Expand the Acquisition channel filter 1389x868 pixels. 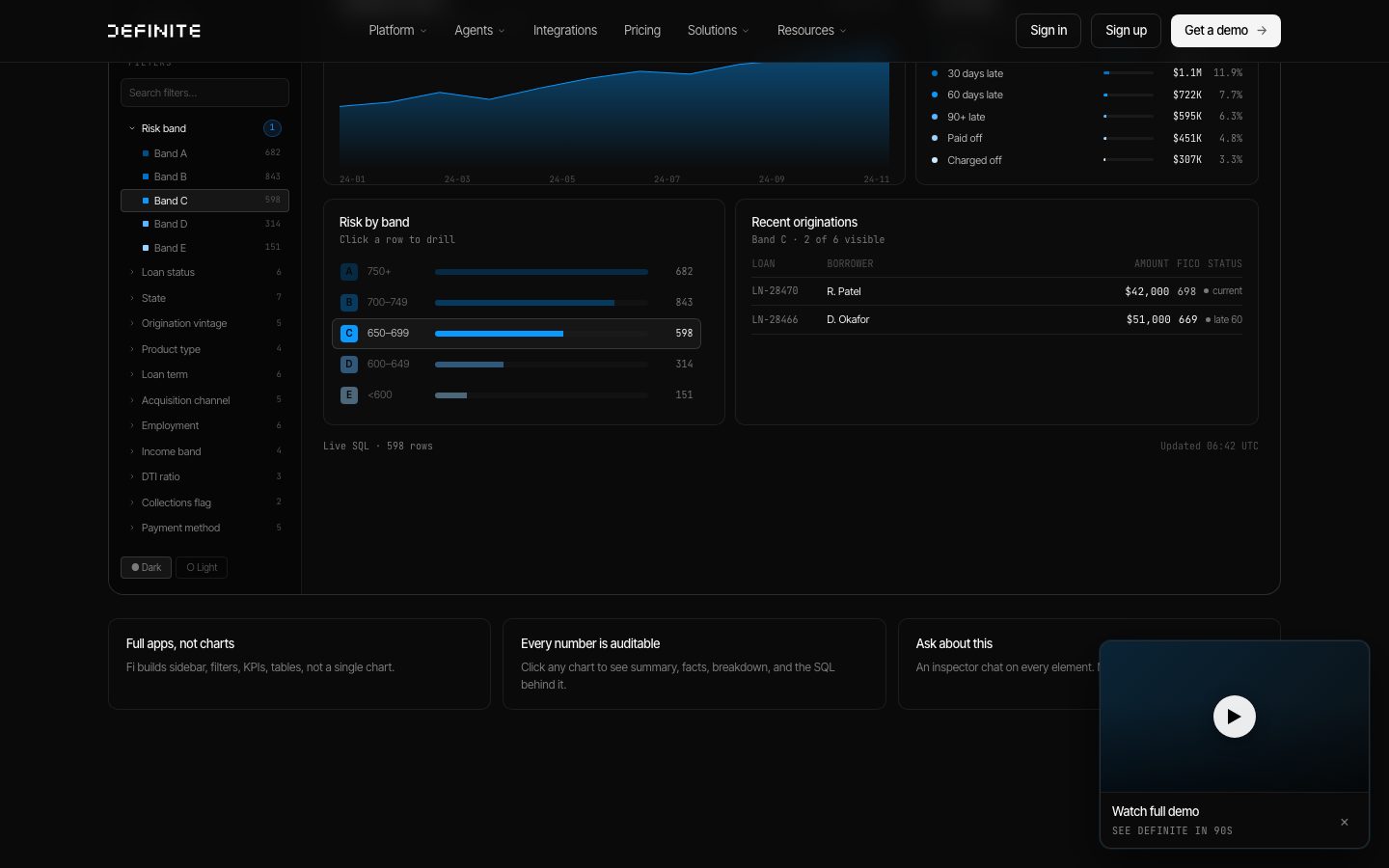pyautogui.click(x=204, y=400)
